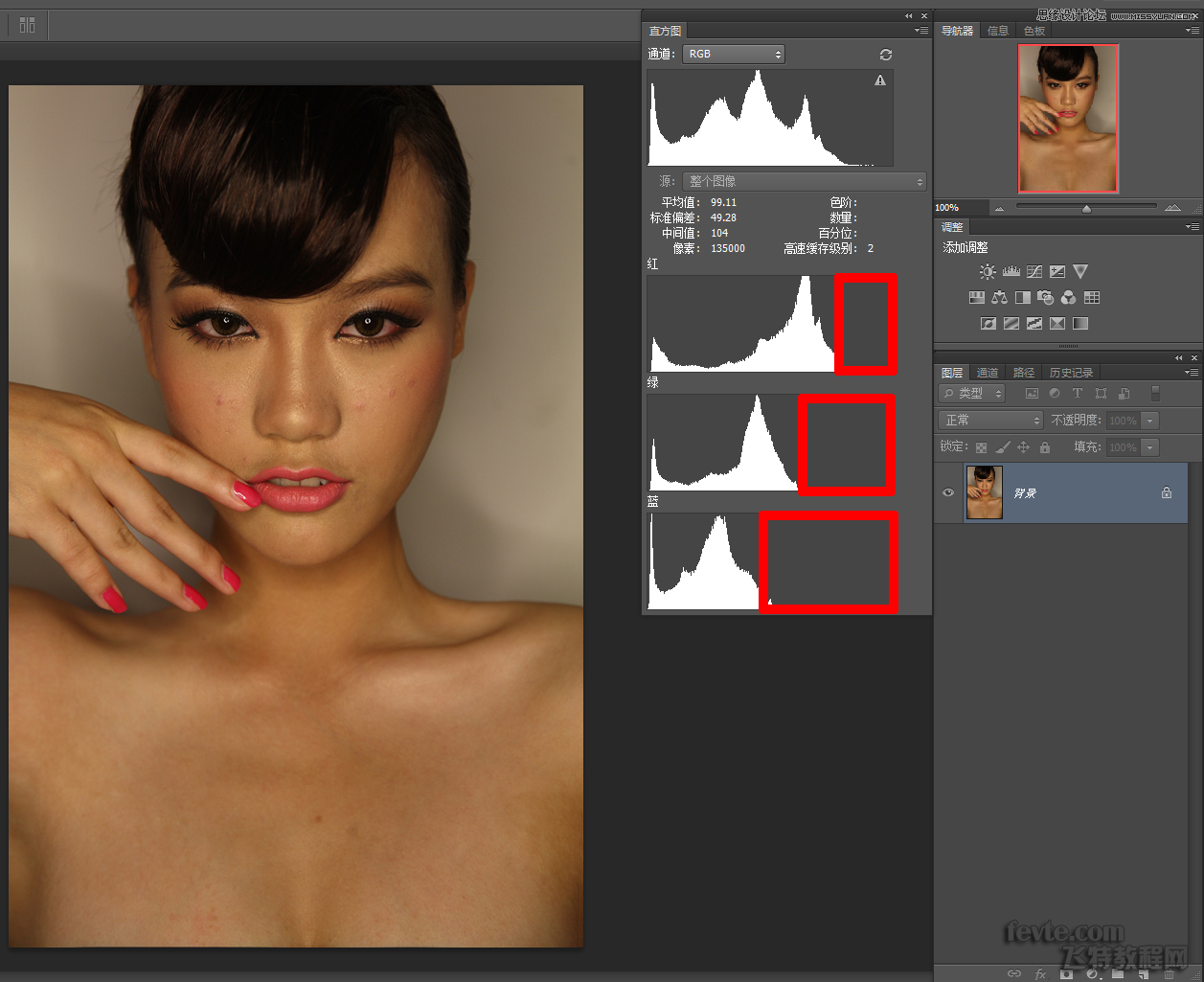The width and height of the screenshot is (1204, 982).
Task: Add a layer mask to the layer
Action: pyautogui.click(x=1066, y=974)
